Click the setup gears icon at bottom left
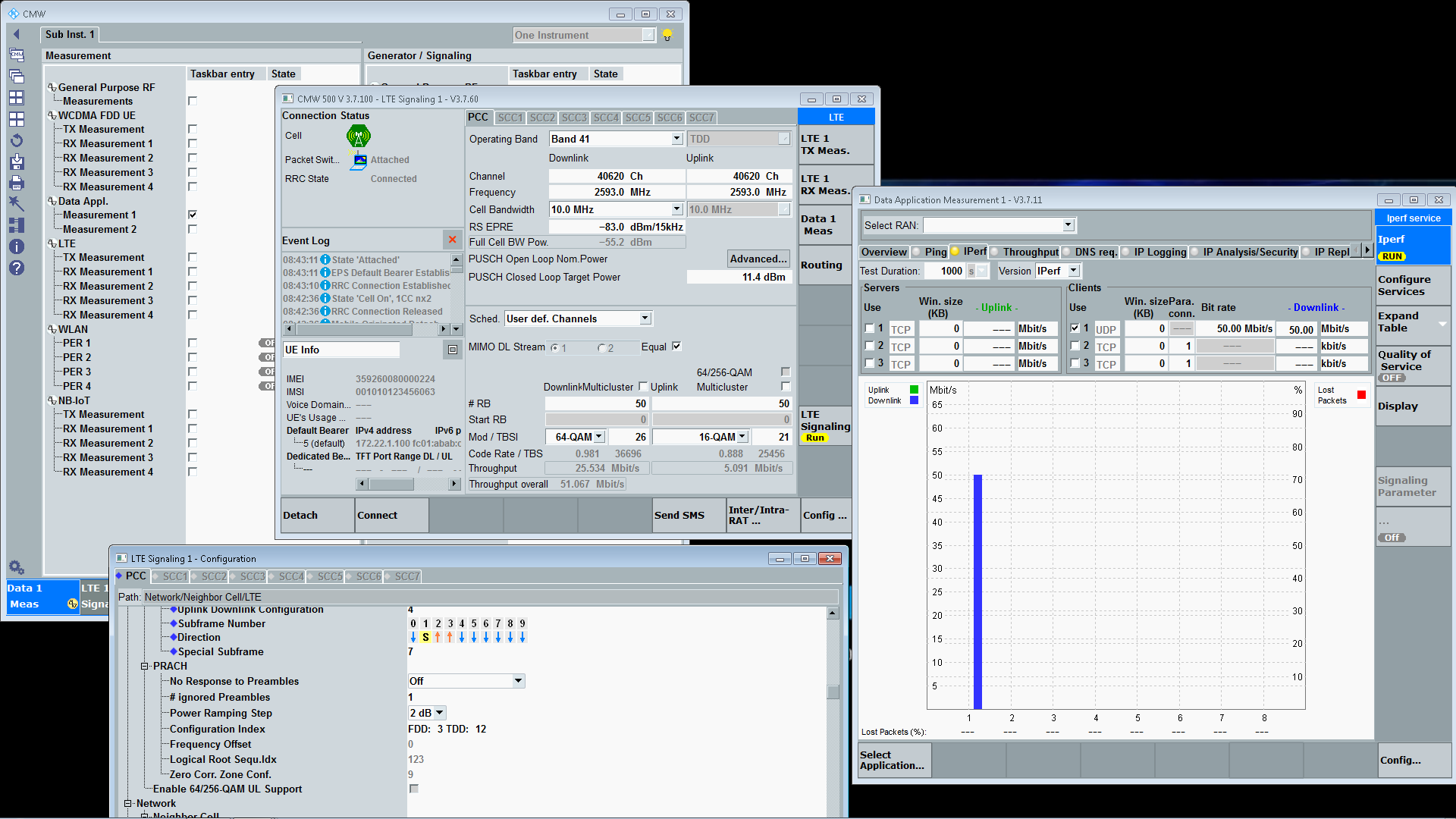1456x819 pixels. (x=17, y=567)
